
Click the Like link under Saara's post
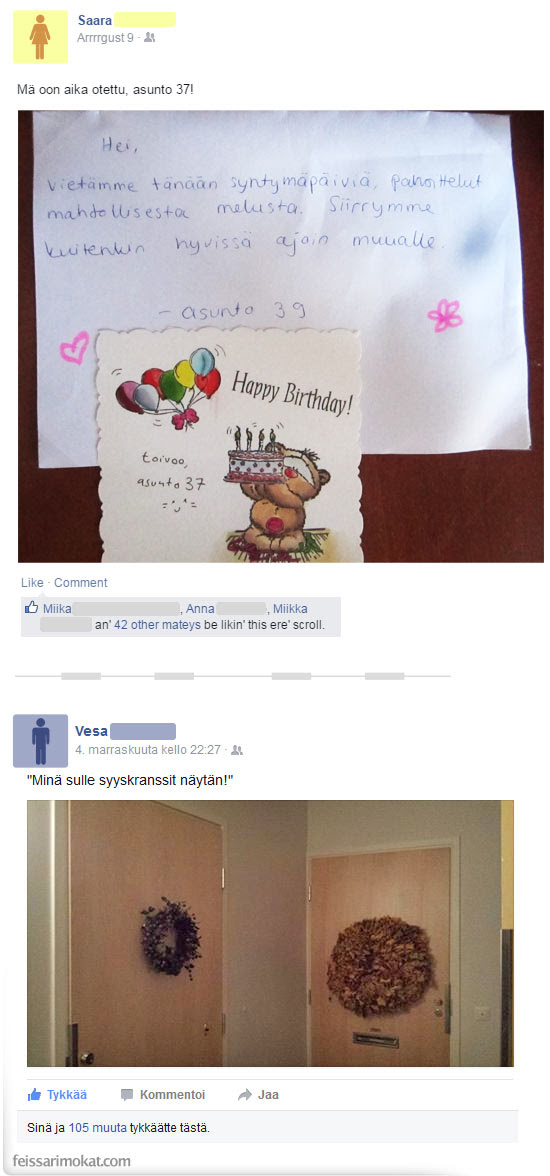pyautogui.click(x=32, y=583)
